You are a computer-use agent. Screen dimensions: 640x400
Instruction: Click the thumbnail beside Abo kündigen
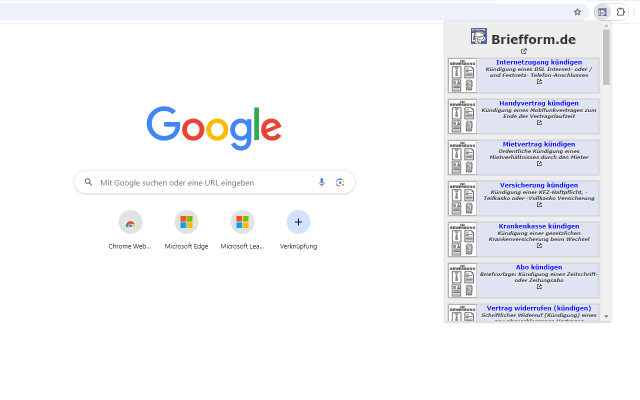coord(462,280)
